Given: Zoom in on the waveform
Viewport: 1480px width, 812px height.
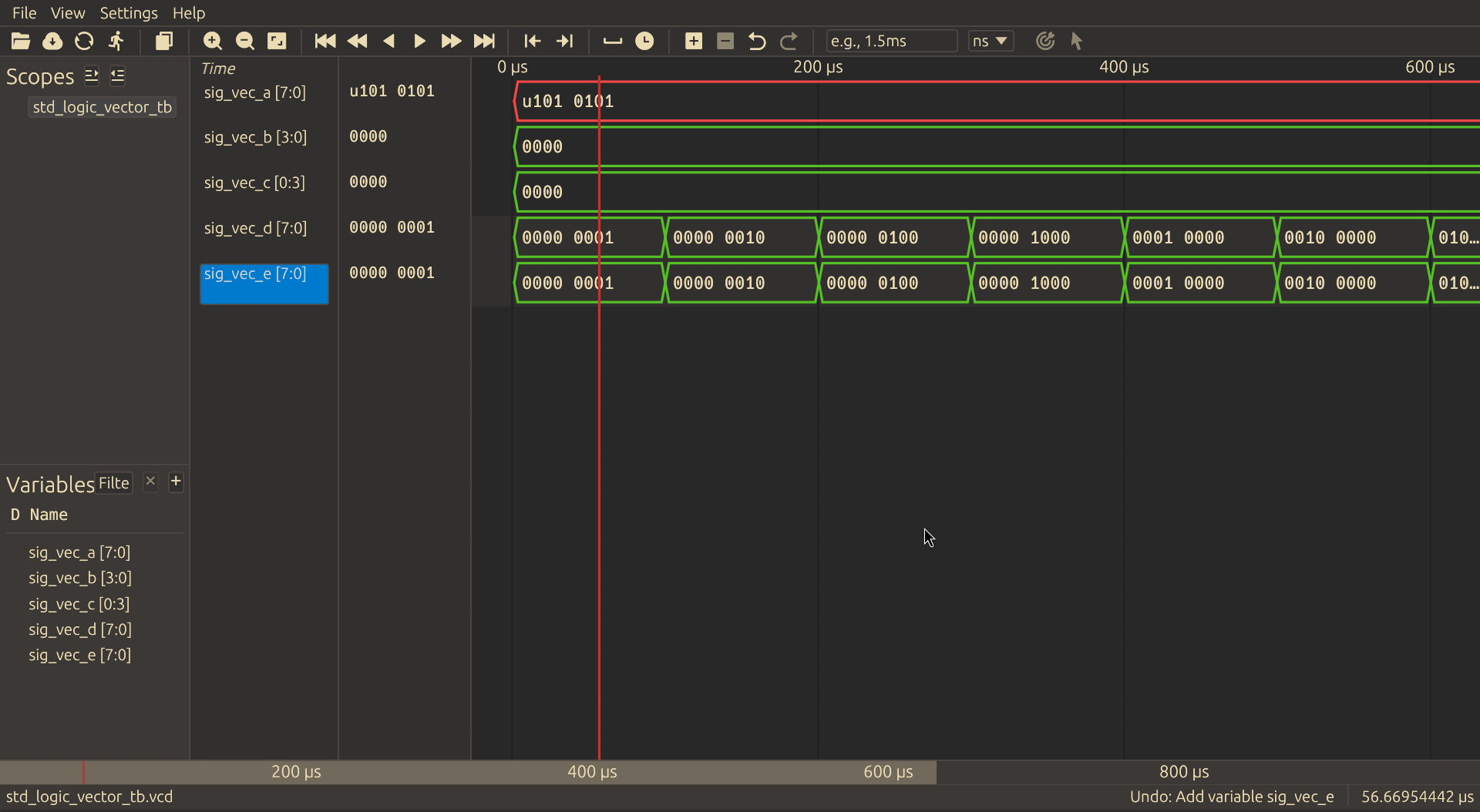Looking at the screenshot, I should (x=213, y=41).
